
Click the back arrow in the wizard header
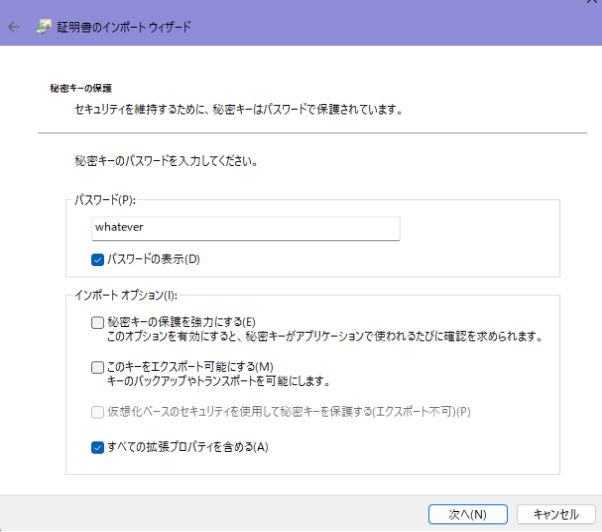14,27
